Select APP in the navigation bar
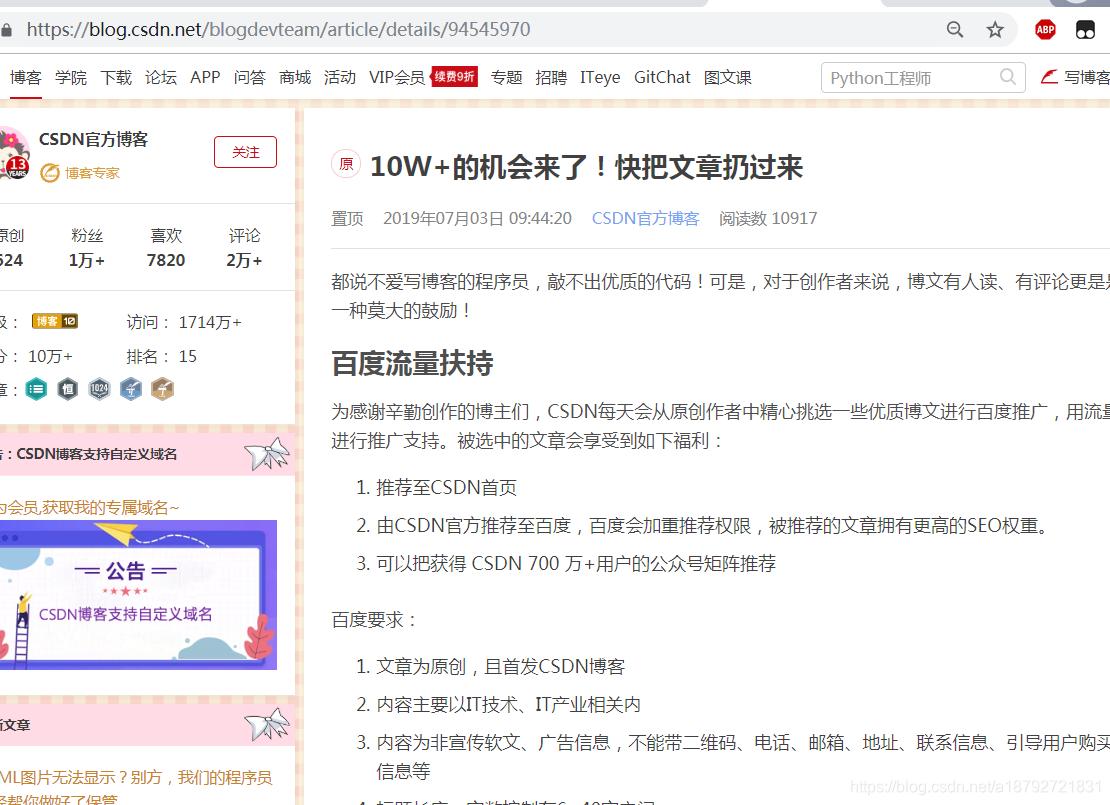The image size is (1110, 805). pyautogui.click(x=205, y=77)
